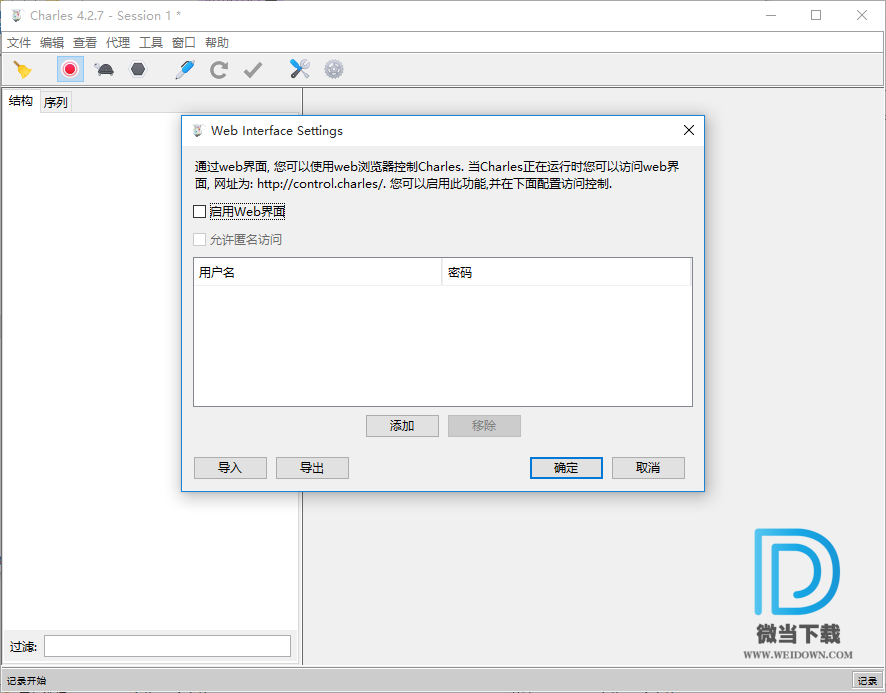The width and height of the screenshot is (886, 693).
Task: Switch to the 结构 tab
Action: (21, 101)
